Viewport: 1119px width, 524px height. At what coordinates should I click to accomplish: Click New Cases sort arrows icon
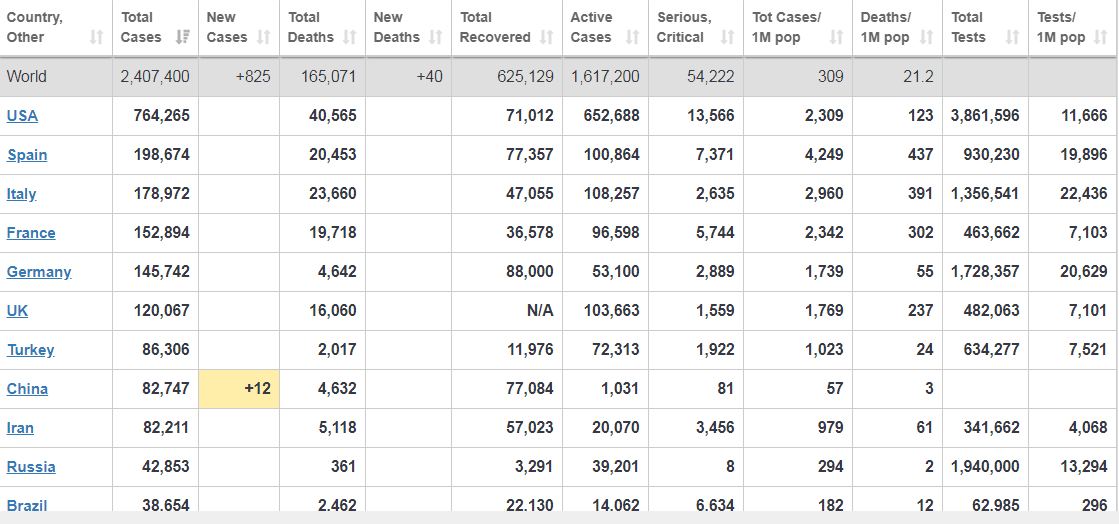(264, 37)
